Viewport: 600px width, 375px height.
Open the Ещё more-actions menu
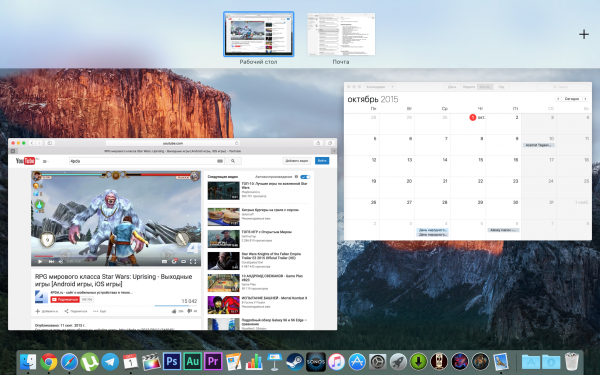(99, 311)
